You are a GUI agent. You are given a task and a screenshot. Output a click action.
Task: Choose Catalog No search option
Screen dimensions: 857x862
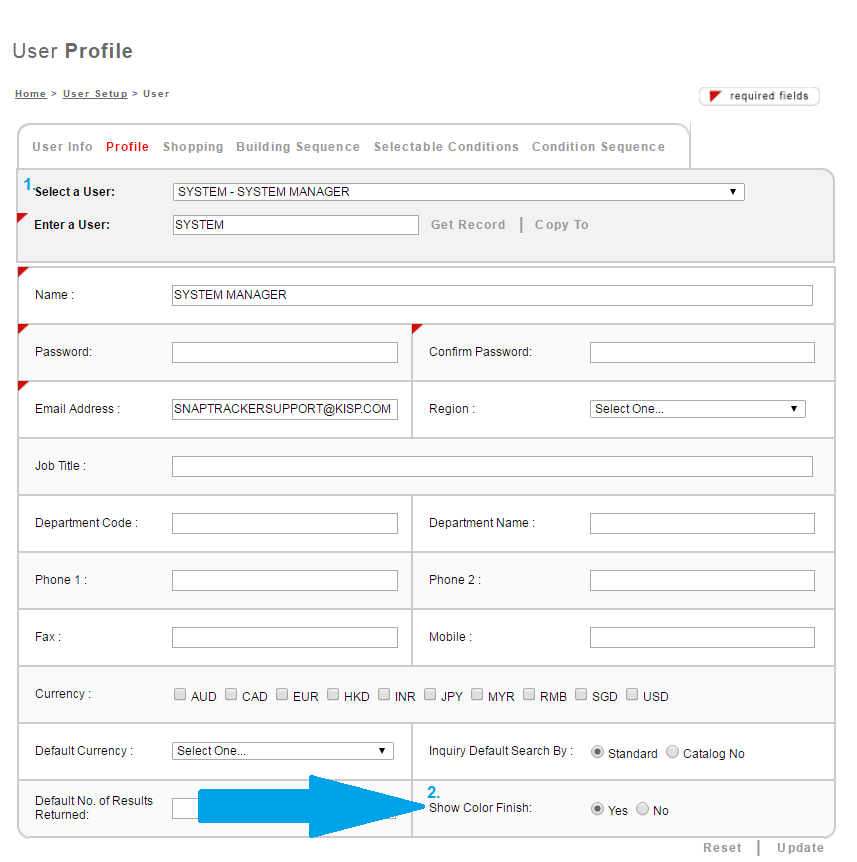pyautogui.click(x=673, y=752)
